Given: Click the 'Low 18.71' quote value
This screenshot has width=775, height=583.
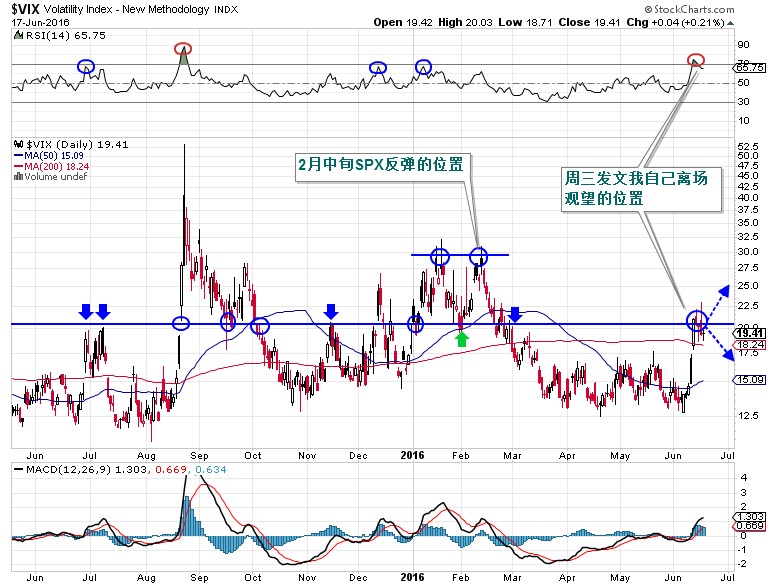Looking at the screenshot, I should [525, 22].
